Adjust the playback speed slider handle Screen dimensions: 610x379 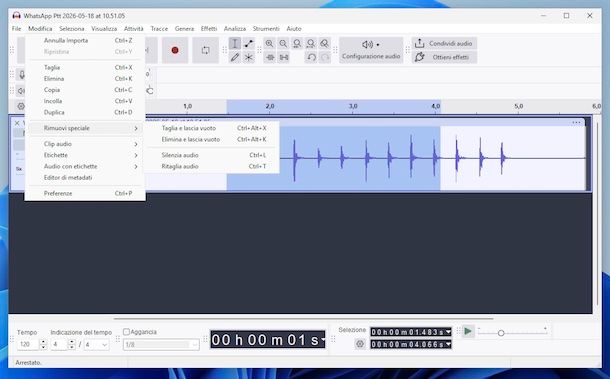pyautogui.click(x=501, y=333)
